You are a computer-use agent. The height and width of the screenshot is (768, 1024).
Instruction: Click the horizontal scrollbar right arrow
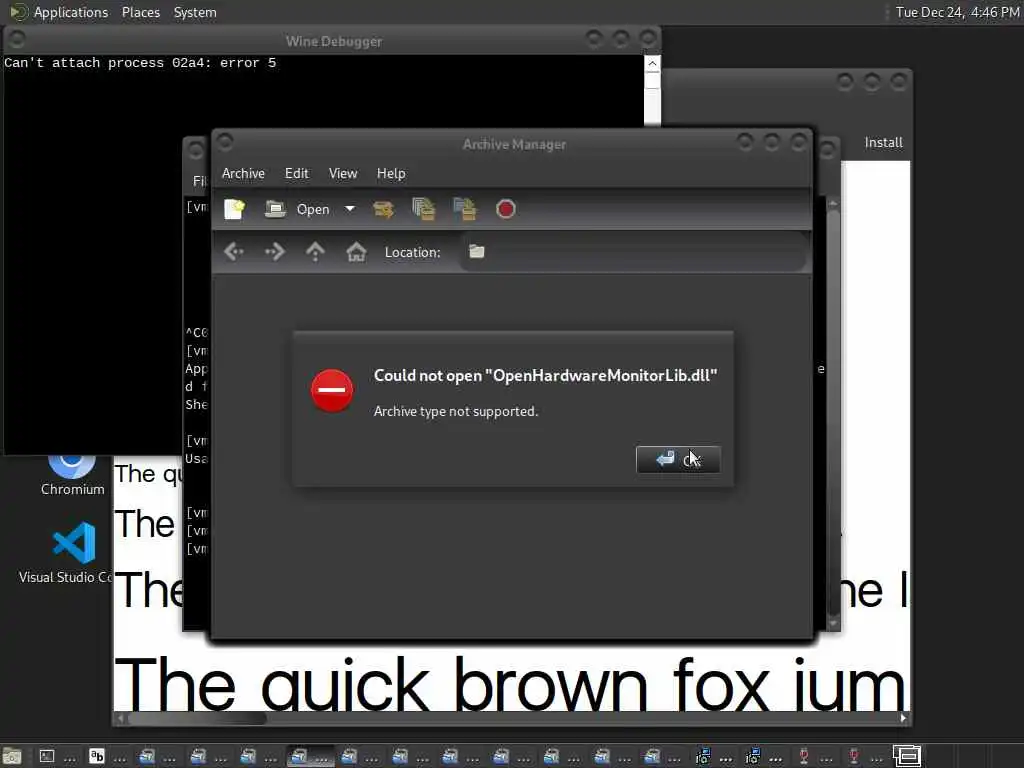[x=903, y=718]
